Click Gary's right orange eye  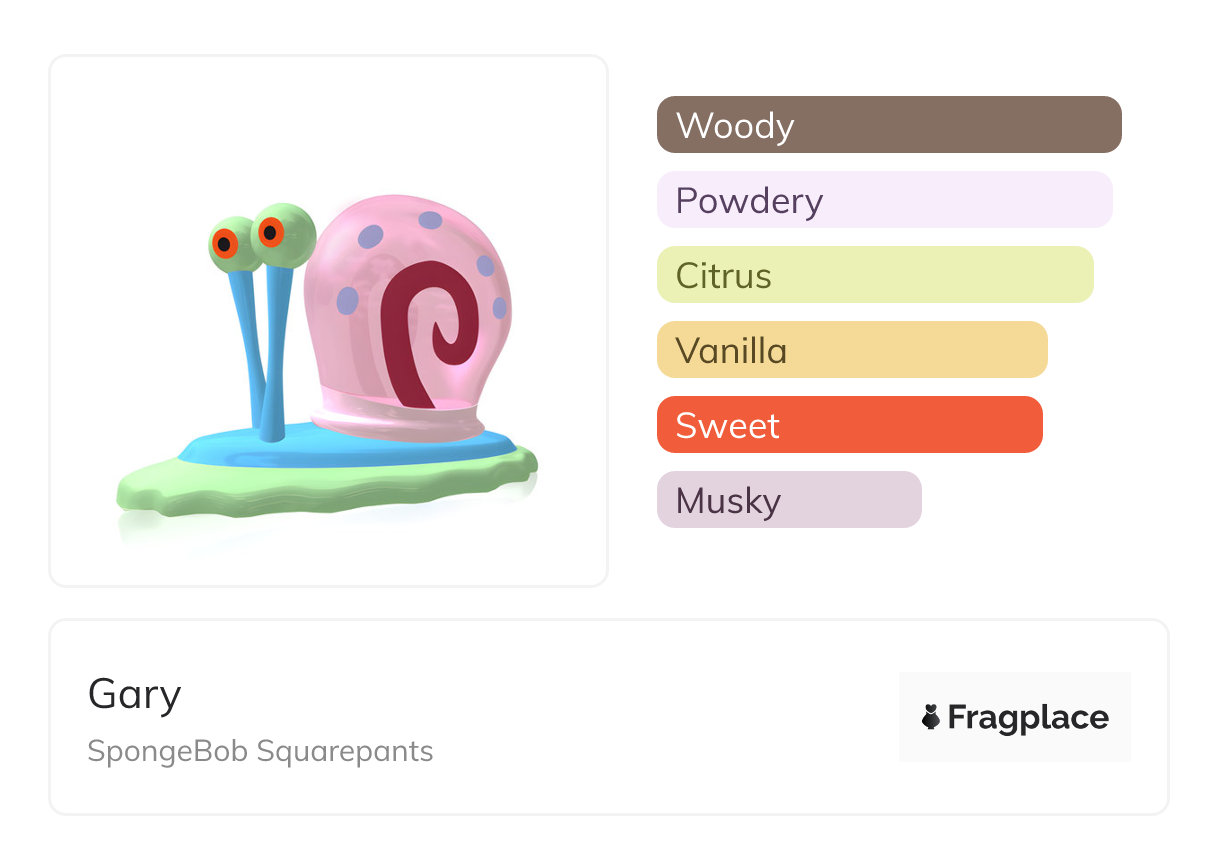[271, 232]
